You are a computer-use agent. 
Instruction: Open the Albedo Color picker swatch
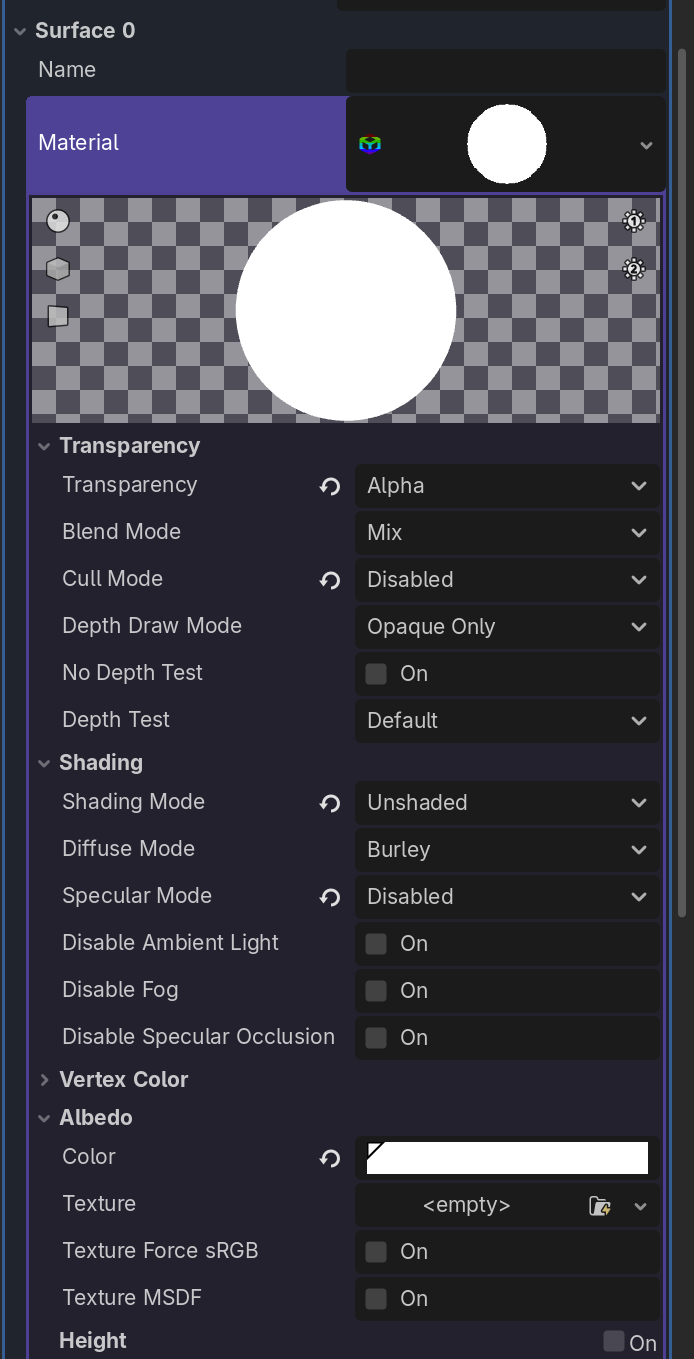click(507, 1158)
